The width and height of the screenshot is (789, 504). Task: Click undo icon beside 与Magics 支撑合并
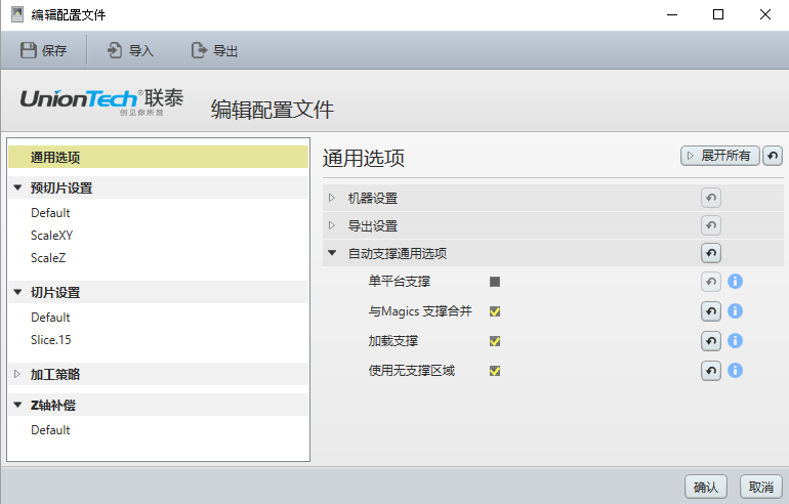(x=711, y=311)
